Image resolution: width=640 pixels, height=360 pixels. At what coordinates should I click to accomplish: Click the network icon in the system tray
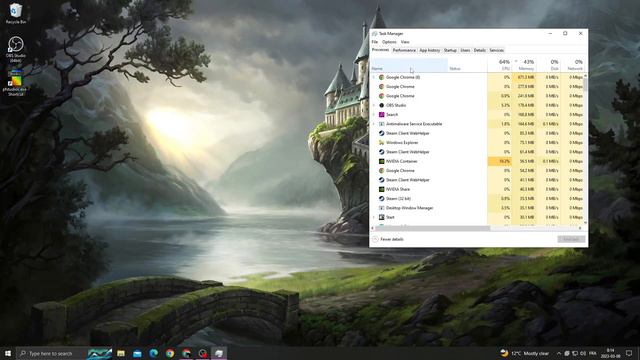tap(575, 353)
